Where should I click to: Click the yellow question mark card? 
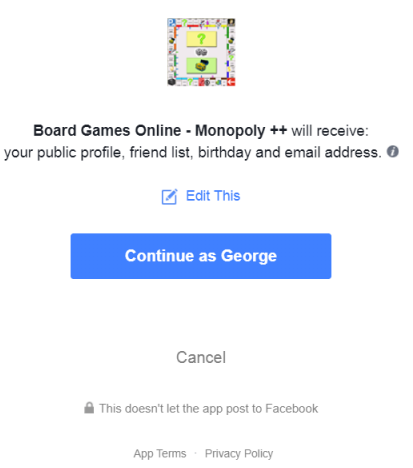click(x=201, y=39)
